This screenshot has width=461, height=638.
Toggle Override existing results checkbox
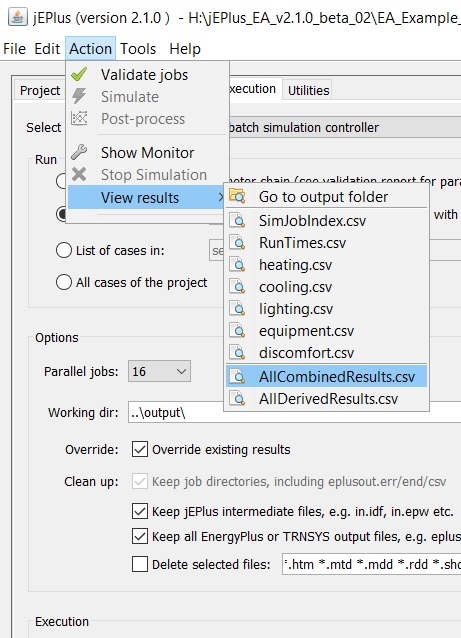click(x=140, y=449)
